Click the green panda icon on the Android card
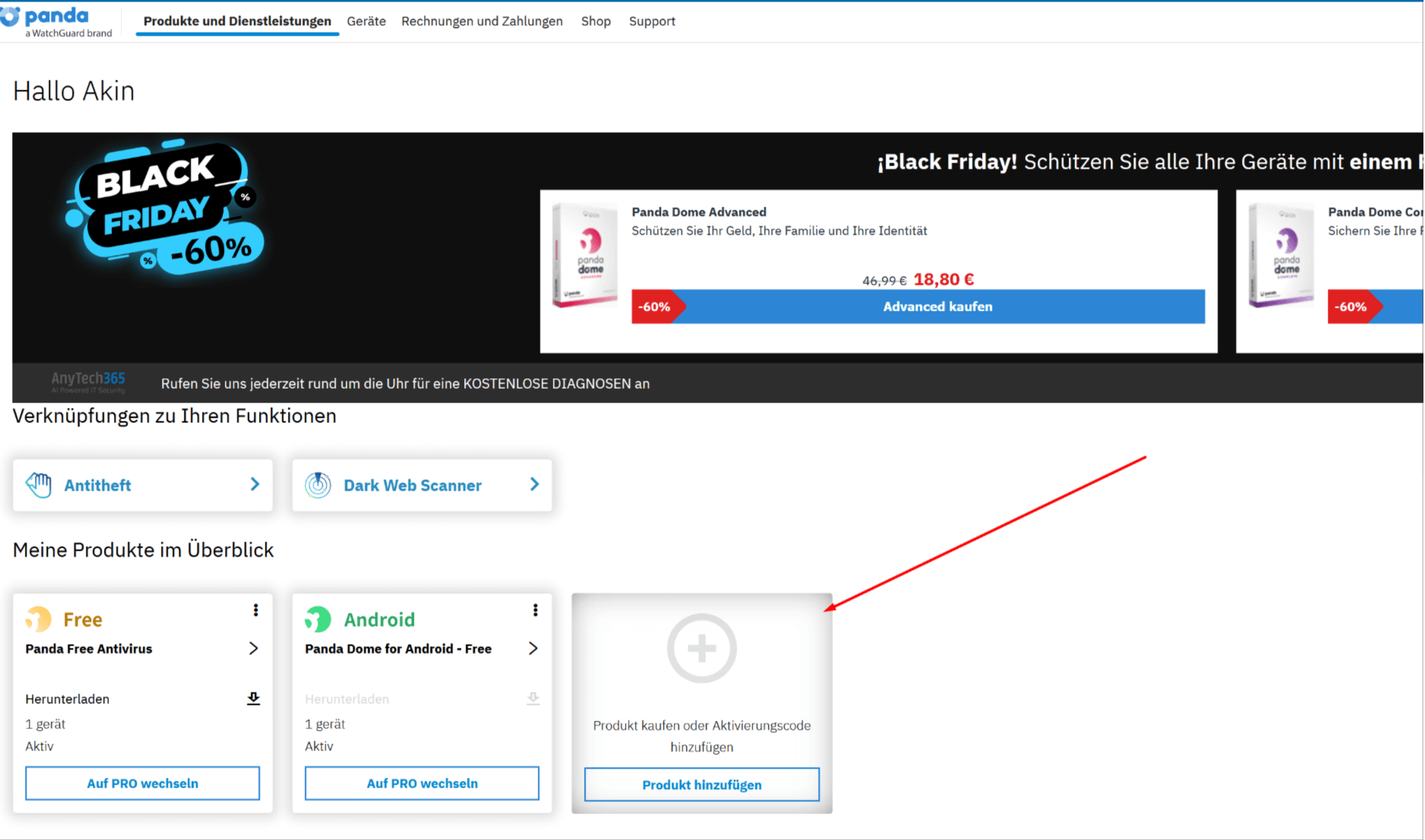Screen dimensions: 1425x840 [318, 619]
